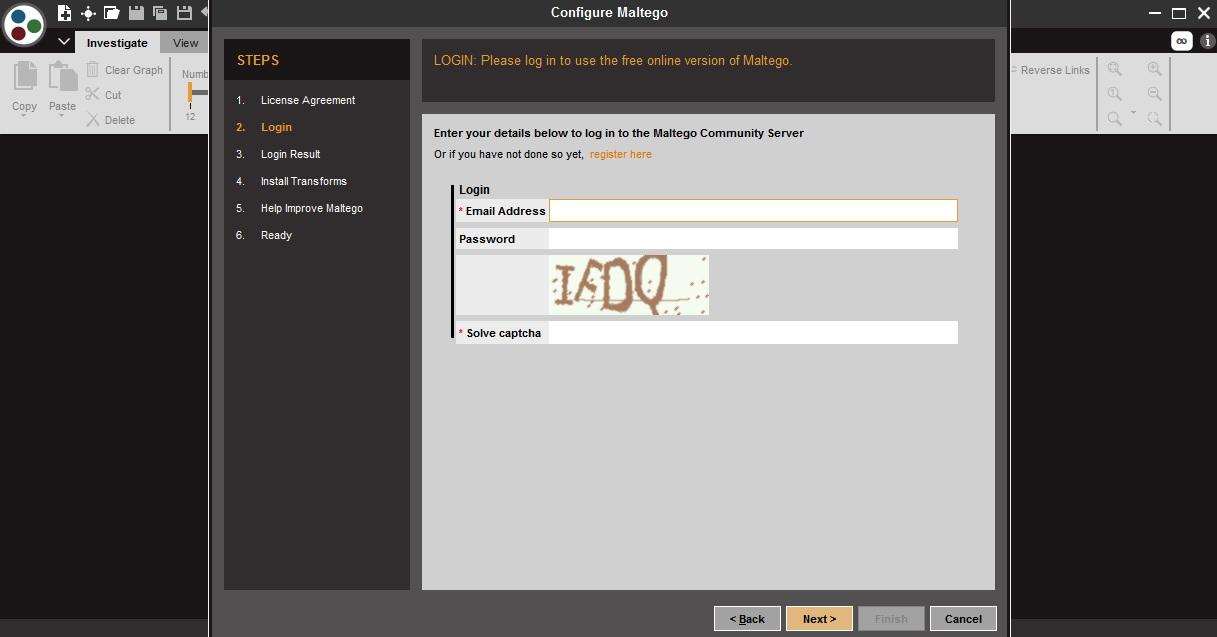Click the Next button

tap(819, 619)
